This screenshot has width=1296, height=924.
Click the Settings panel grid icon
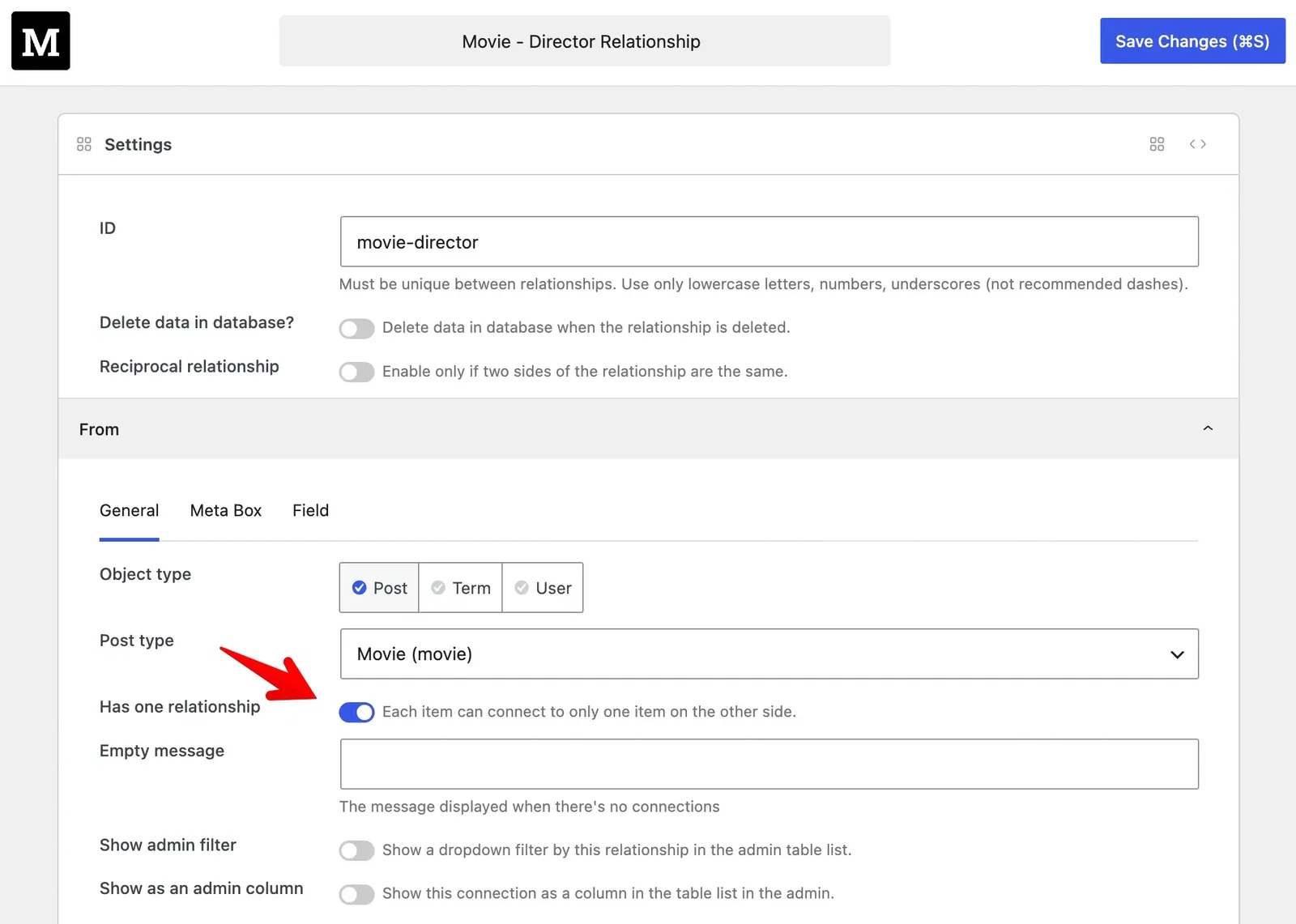tap(84, 144)
